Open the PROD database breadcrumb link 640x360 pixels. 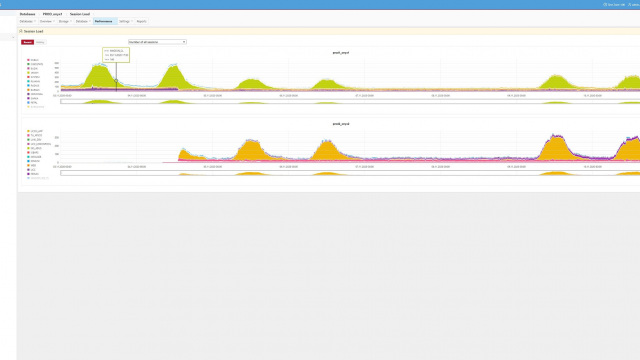pyautogui.click(x=53, y=14)
